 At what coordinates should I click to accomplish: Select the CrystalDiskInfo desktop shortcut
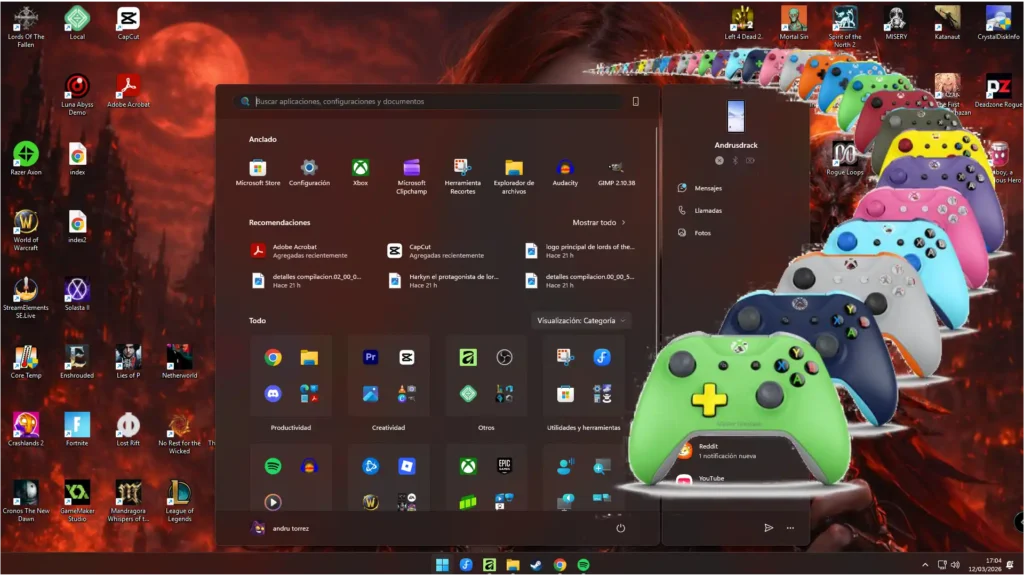click(998, 24)
